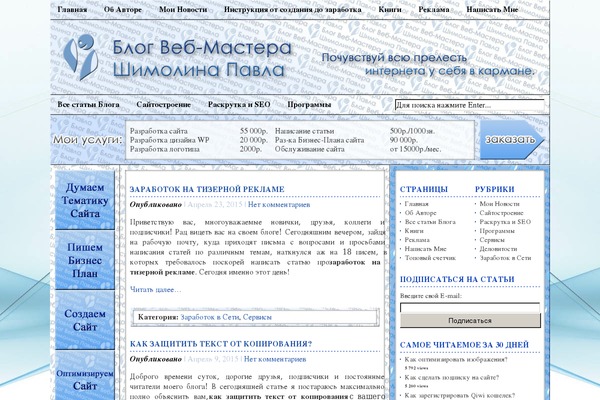600x400 pixels.
Task: Open Реклама in the Страницы list
Action: coord(417,240)
